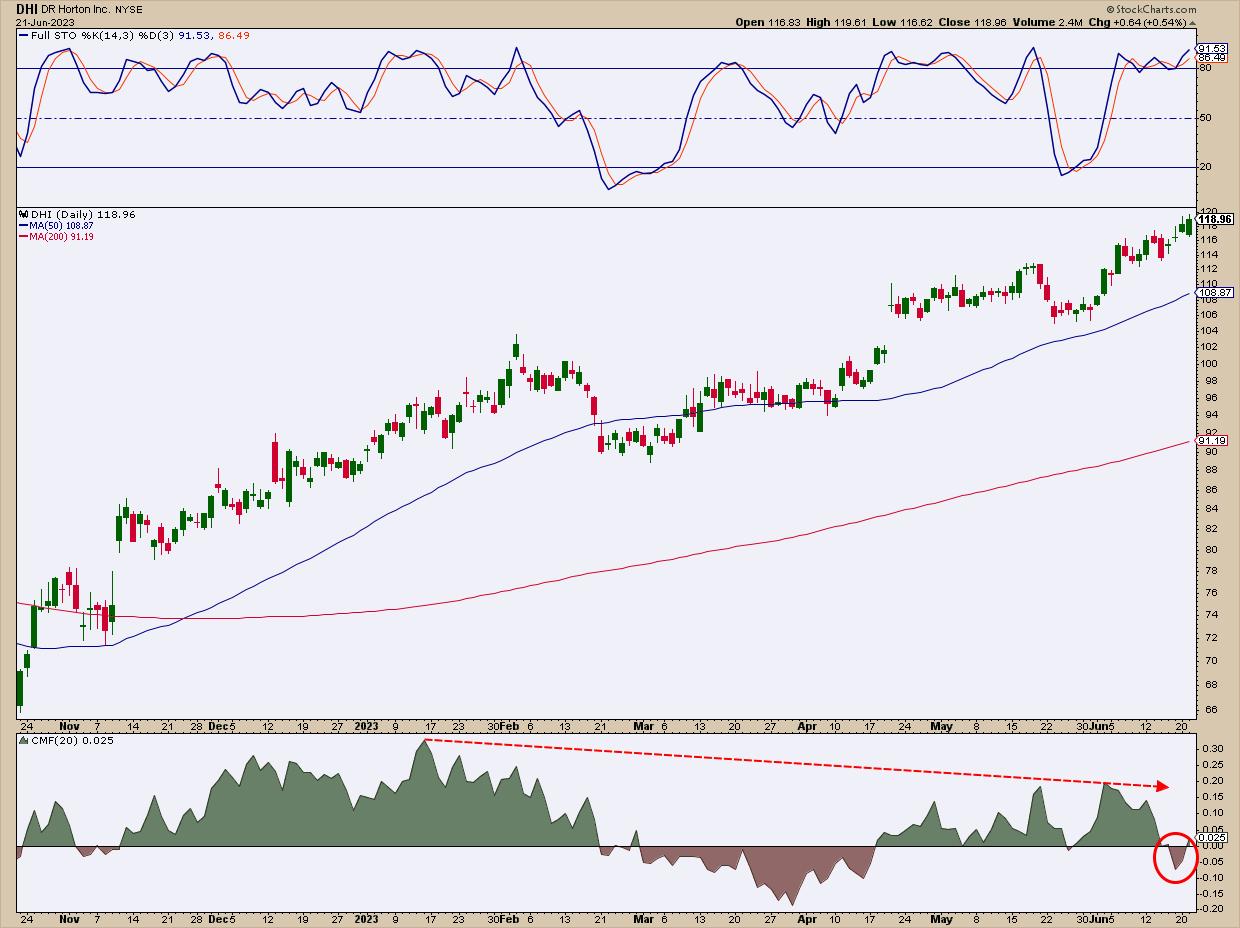Click the 0.025 CMF value tag on right axis
This screenshot has height=928, width=1240.
[x=1211, y=837]
